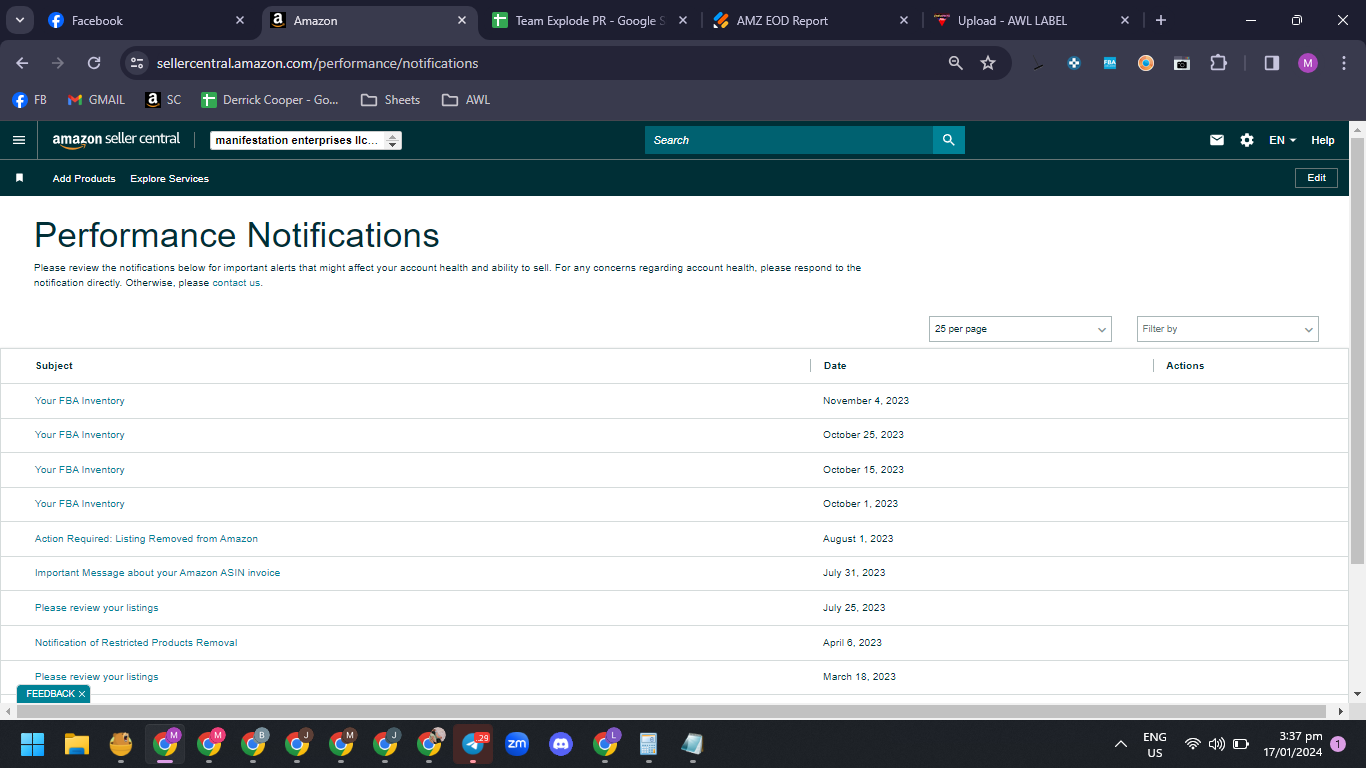Close the FEEDBACK tab with its X
This screenshot has width=1366, height=768.
[x=82, y=694]
